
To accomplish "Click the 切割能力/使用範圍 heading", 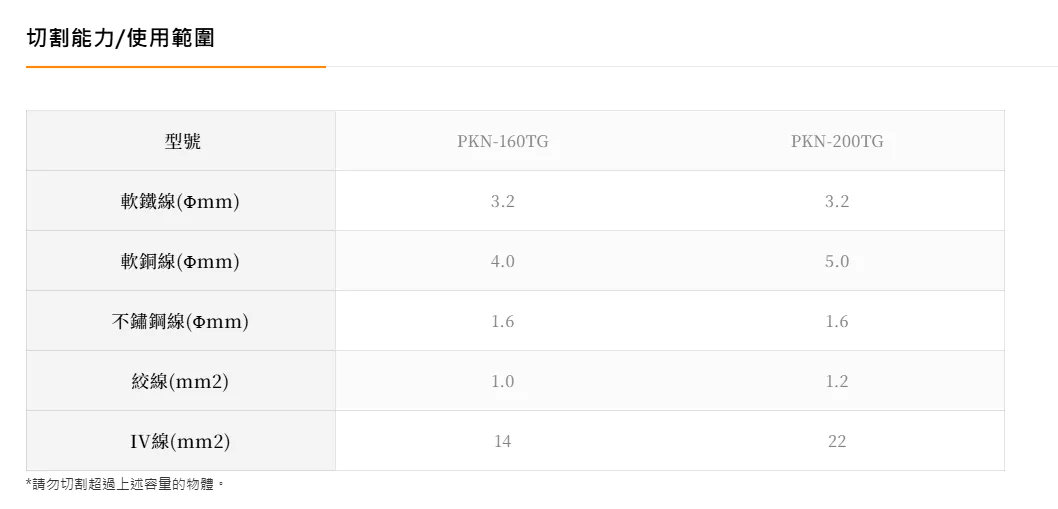I will point(120,38).
